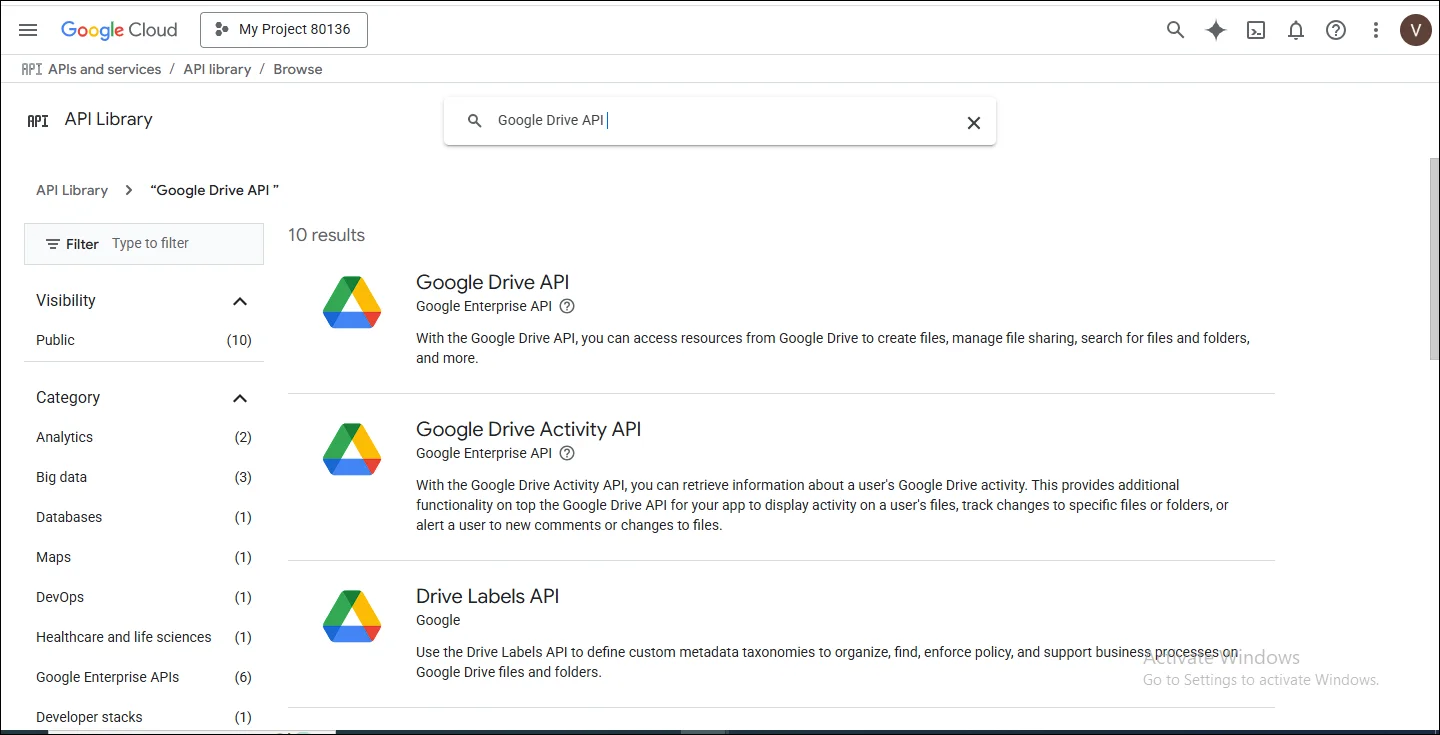1440x735 pixels.
Task: Open the Google Drive API result
Action: 493,282
